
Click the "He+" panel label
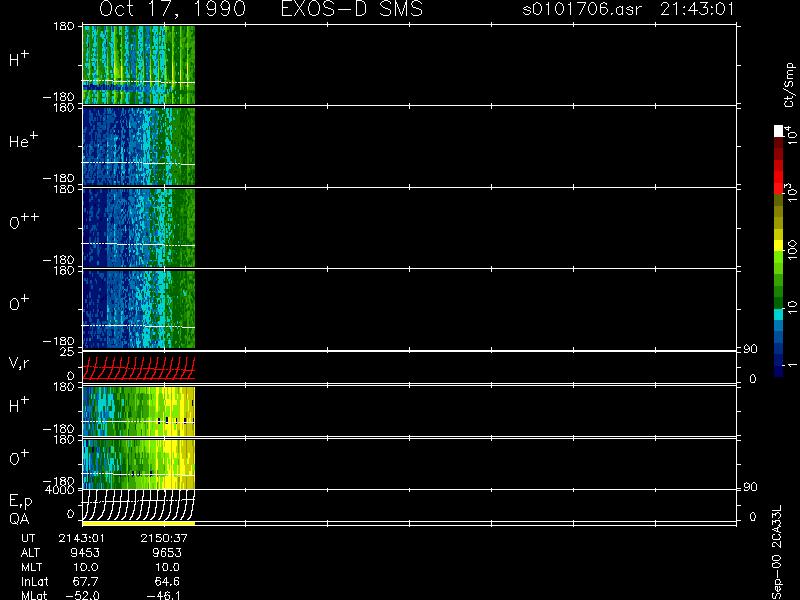23,140
